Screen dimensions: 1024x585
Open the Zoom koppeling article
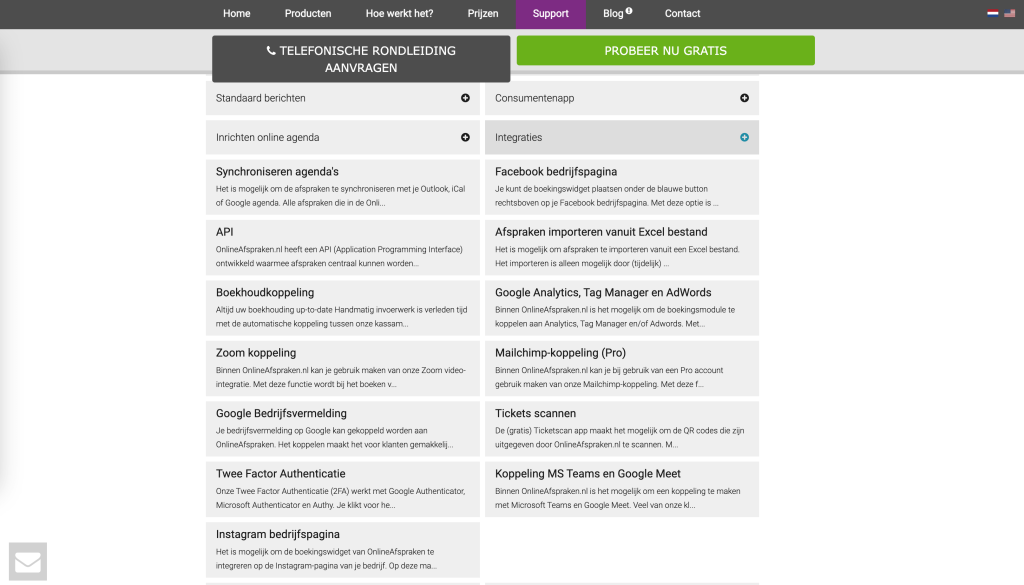tap(255, 353)
